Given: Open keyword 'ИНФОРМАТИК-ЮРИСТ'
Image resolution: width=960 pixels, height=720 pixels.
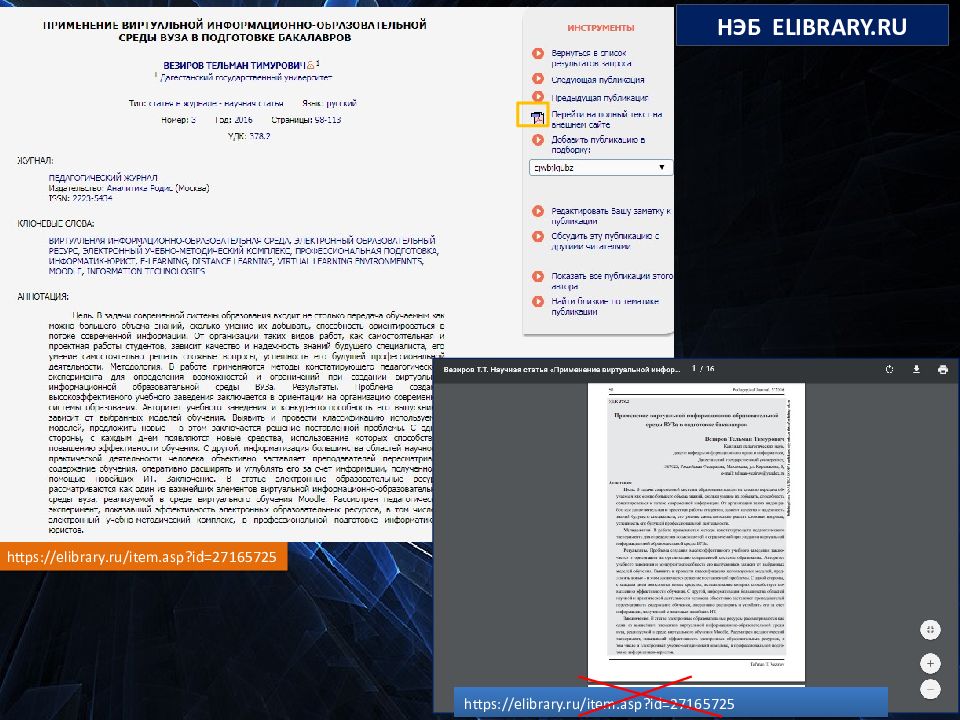Looking at the screenshot, I should [x=92, y=261].
